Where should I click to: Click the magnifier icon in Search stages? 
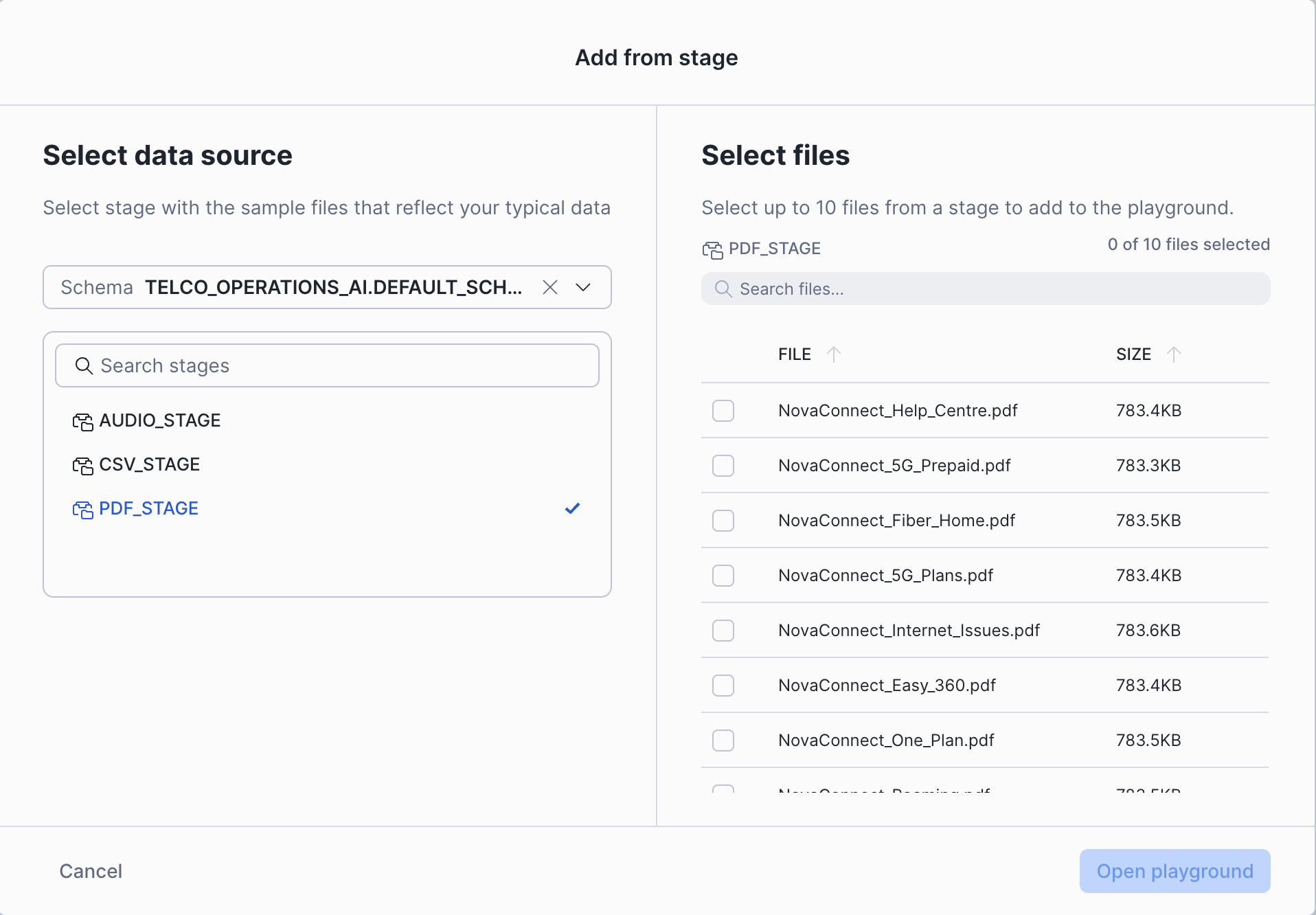[x=84, y=366]
